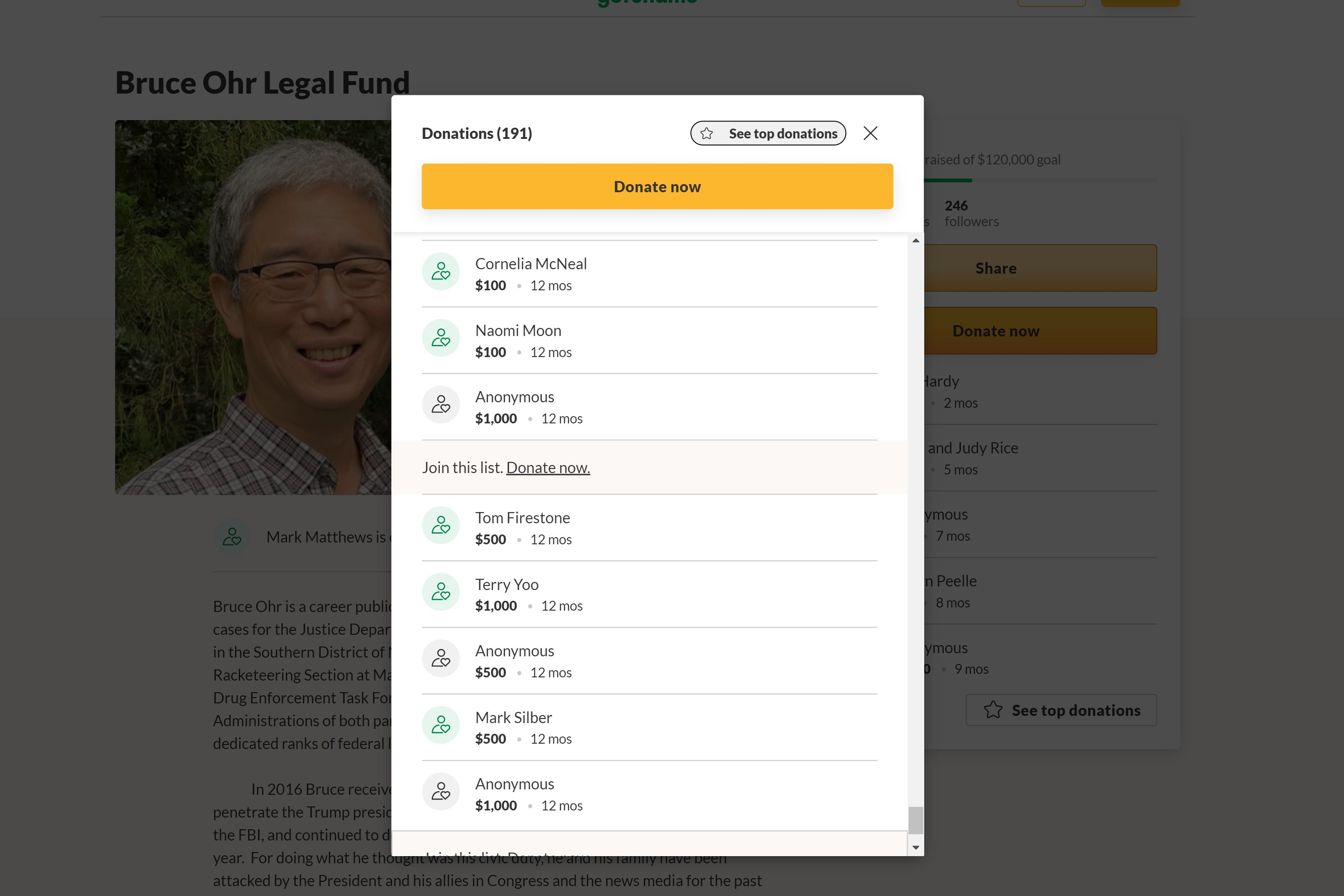
Task: Click Mark Matthews organizer avatar icon
Action: pyautogui.click(x=232, y=537)
